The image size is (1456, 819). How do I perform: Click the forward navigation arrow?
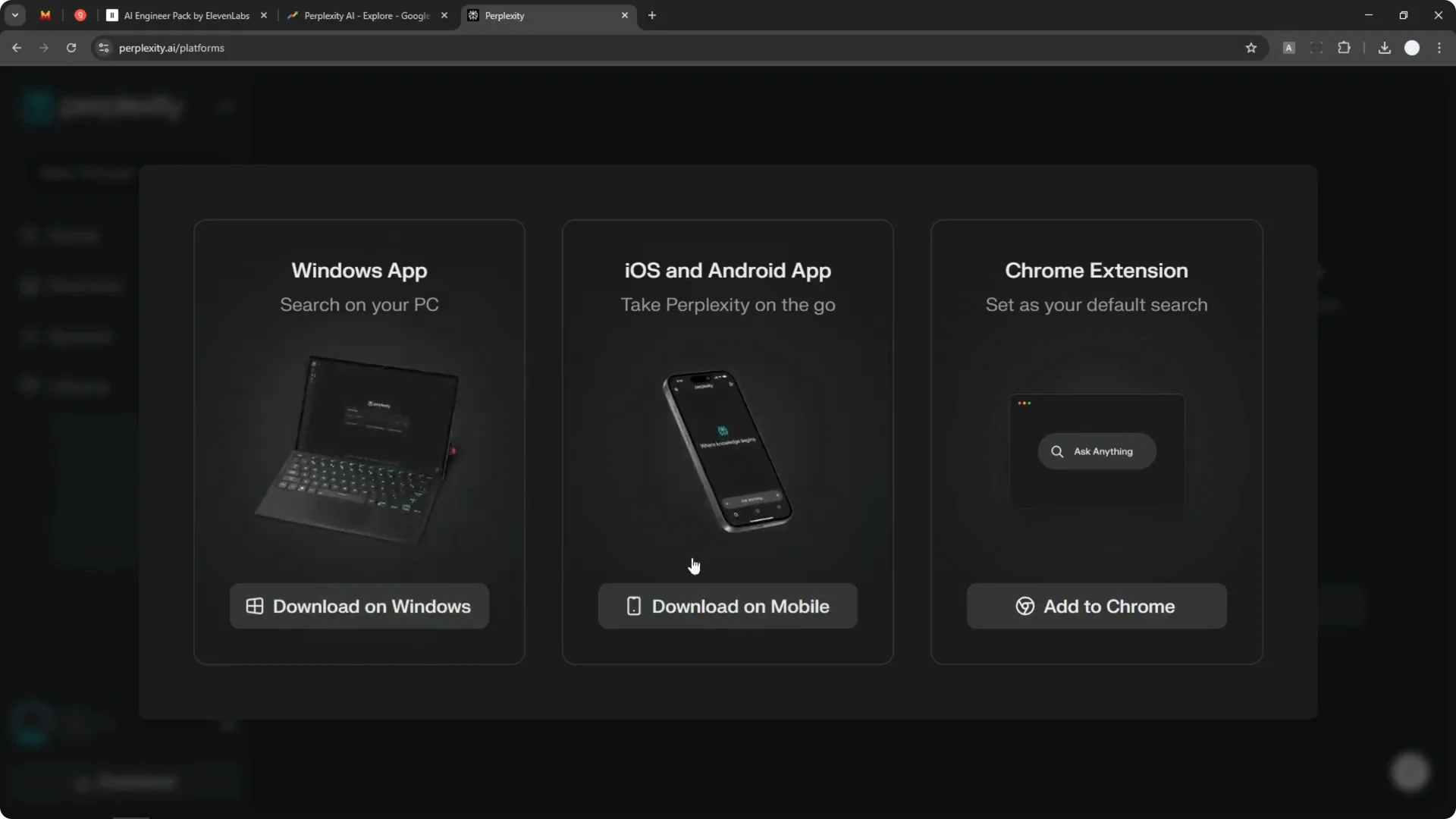point(44,48)
